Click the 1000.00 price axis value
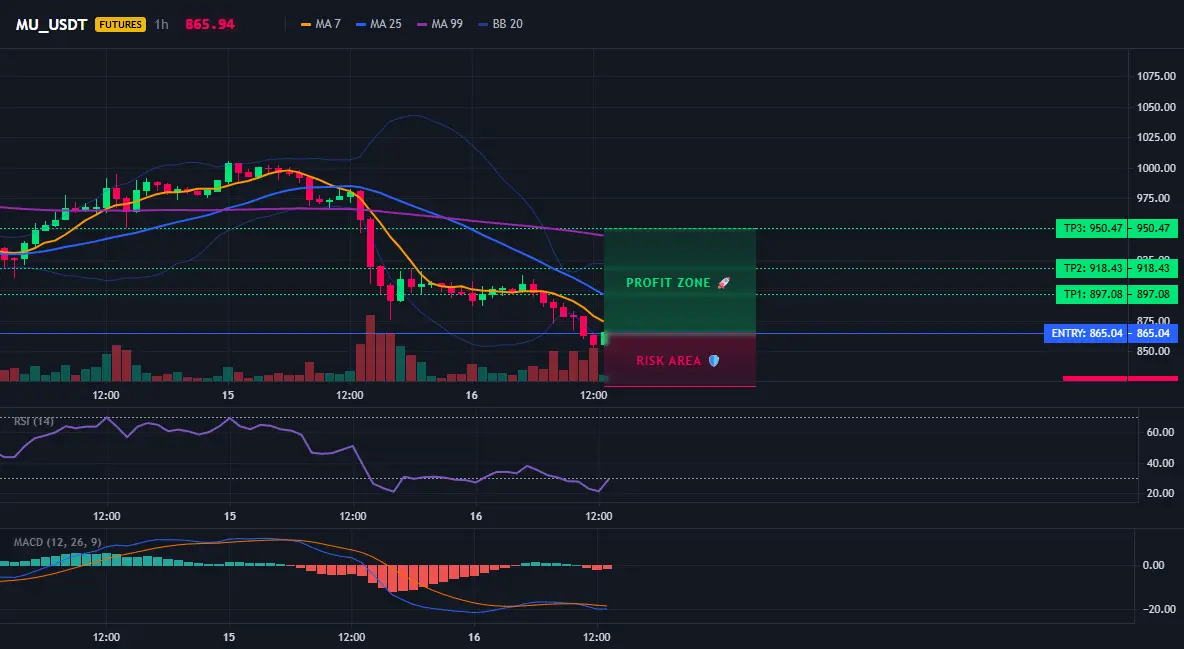The image size is (1184, 649). tap(1156, 168)
